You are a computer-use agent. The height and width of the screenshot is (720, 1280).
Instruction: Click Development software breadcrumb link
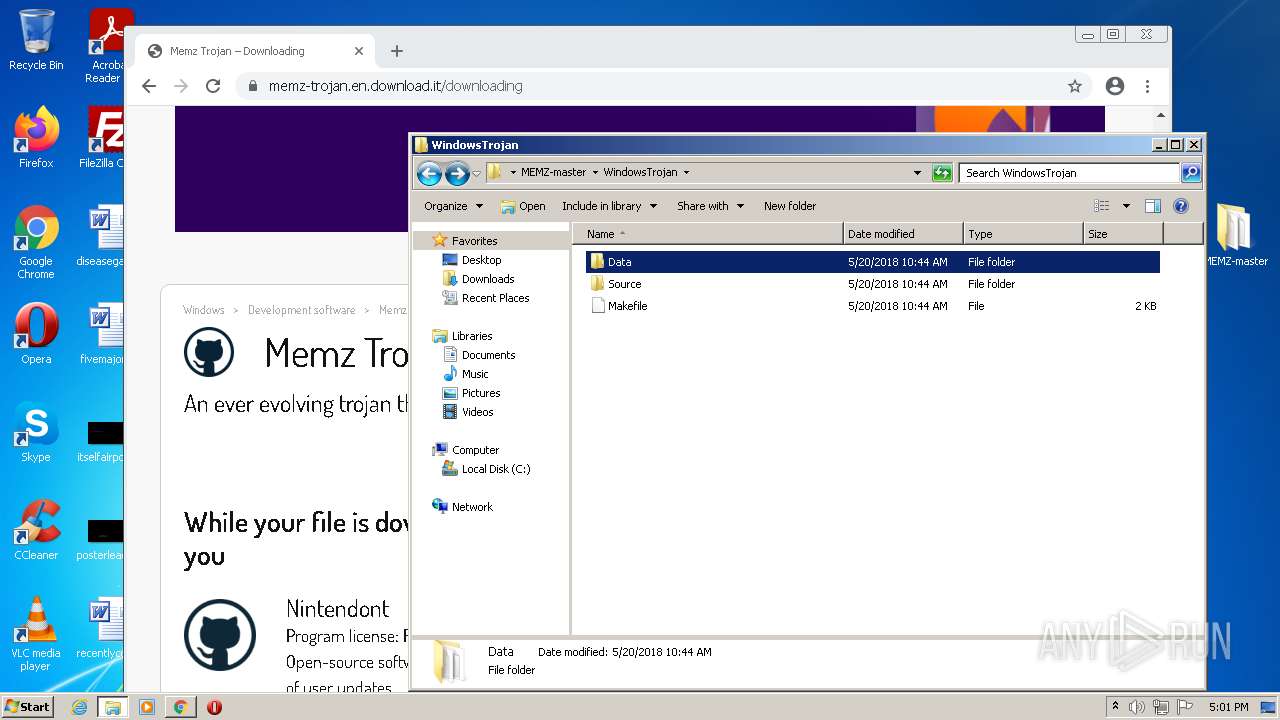[x=302, y=310]
